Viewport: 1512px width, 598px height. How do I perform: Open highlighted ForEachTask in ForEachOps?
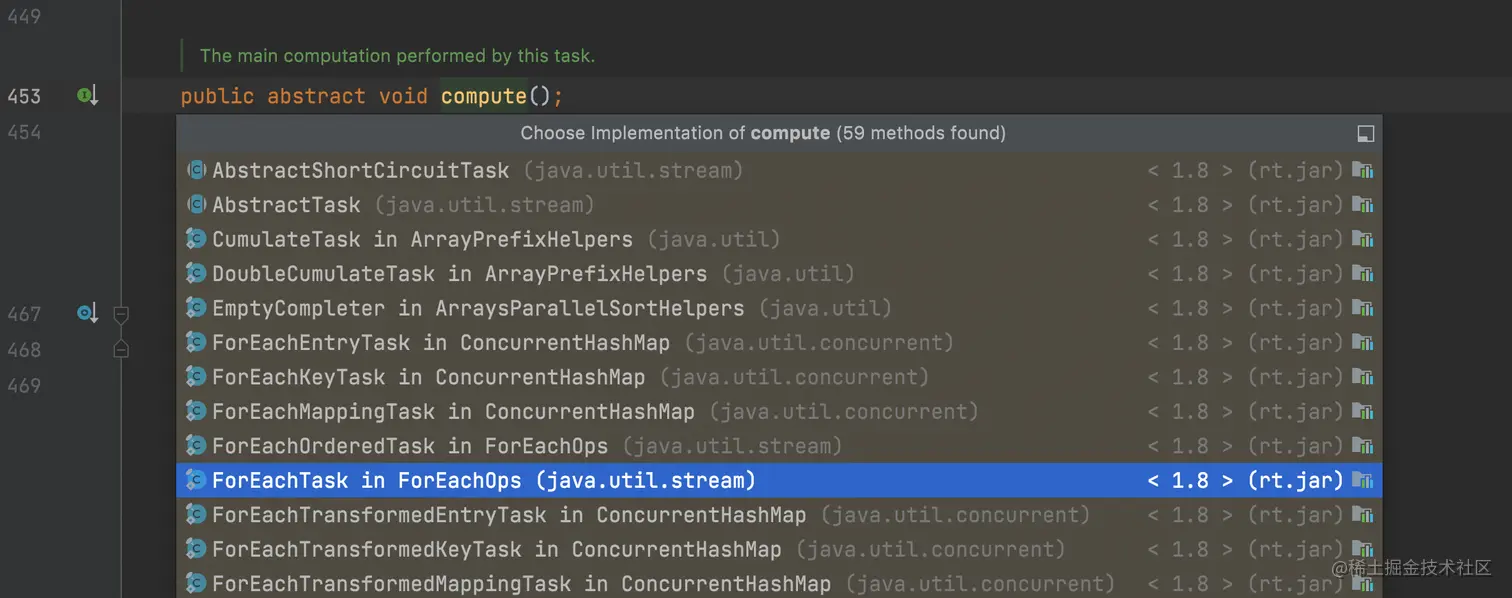(779, 481)
